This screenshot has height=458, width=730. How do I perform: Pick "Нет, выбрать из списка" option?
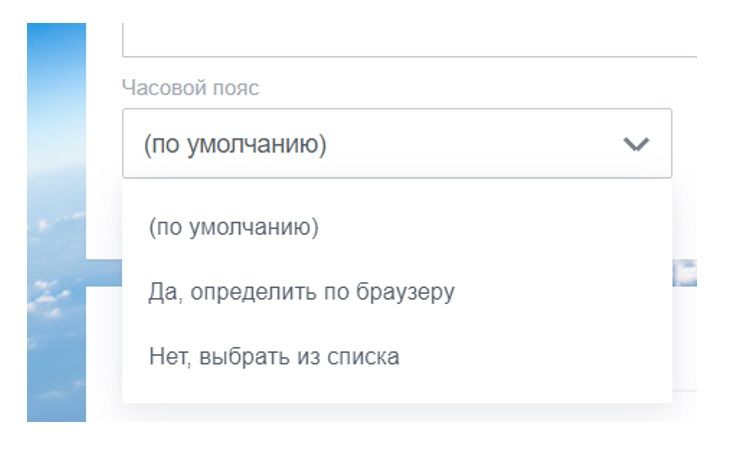tap(273, 356)
